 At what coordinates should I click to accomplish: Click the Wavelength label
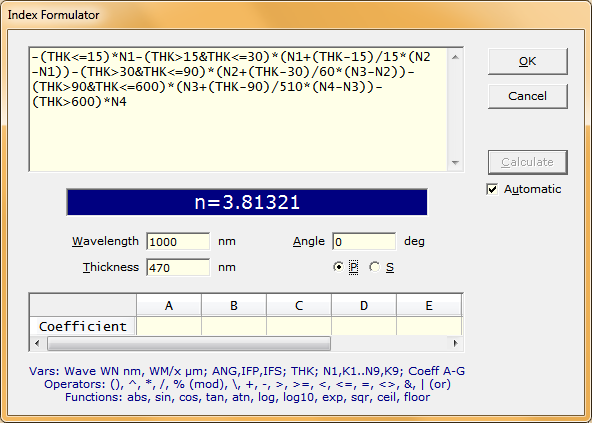point(105,241)
